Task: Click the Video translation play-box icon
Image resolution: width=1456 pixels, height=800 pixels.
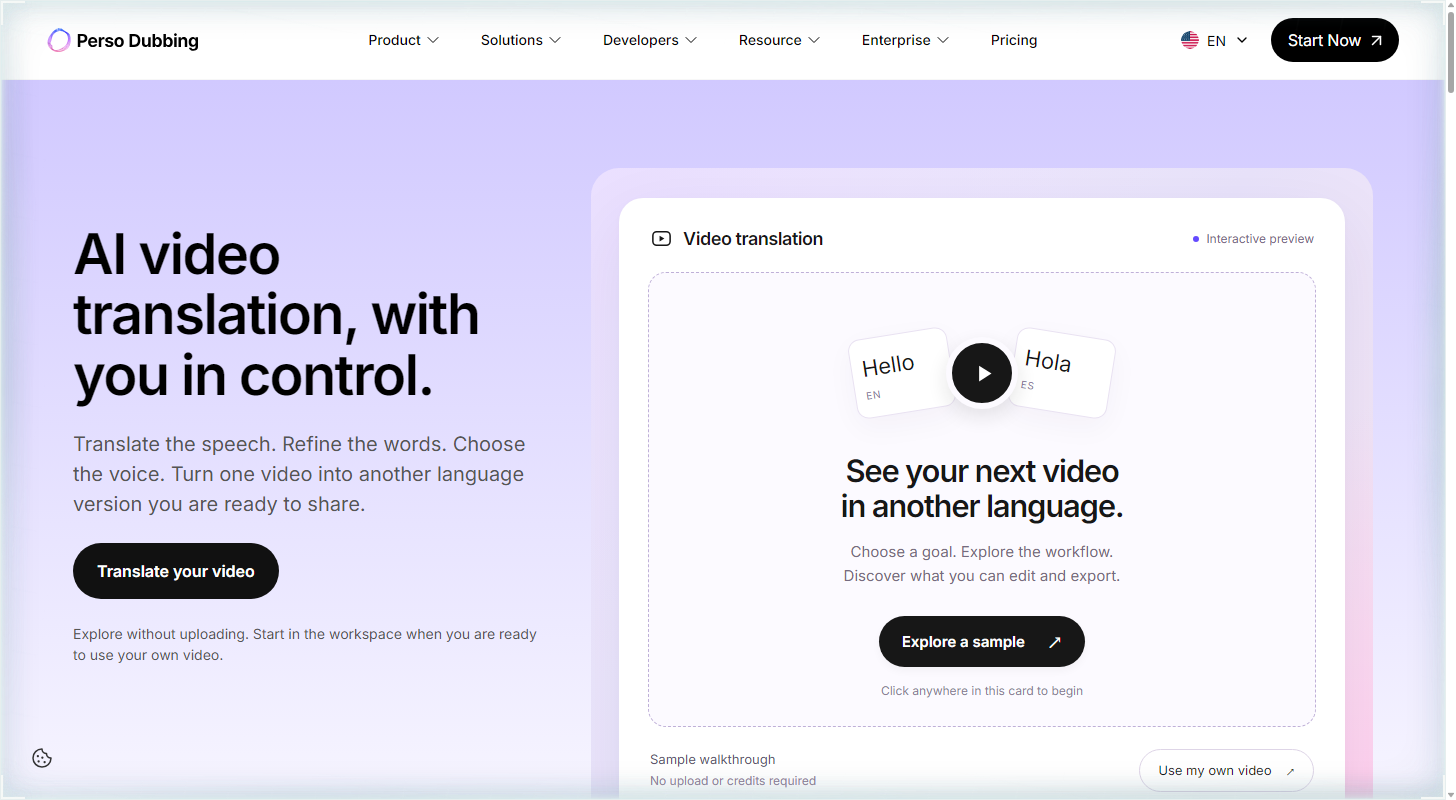Action: (x=661, y=239)
